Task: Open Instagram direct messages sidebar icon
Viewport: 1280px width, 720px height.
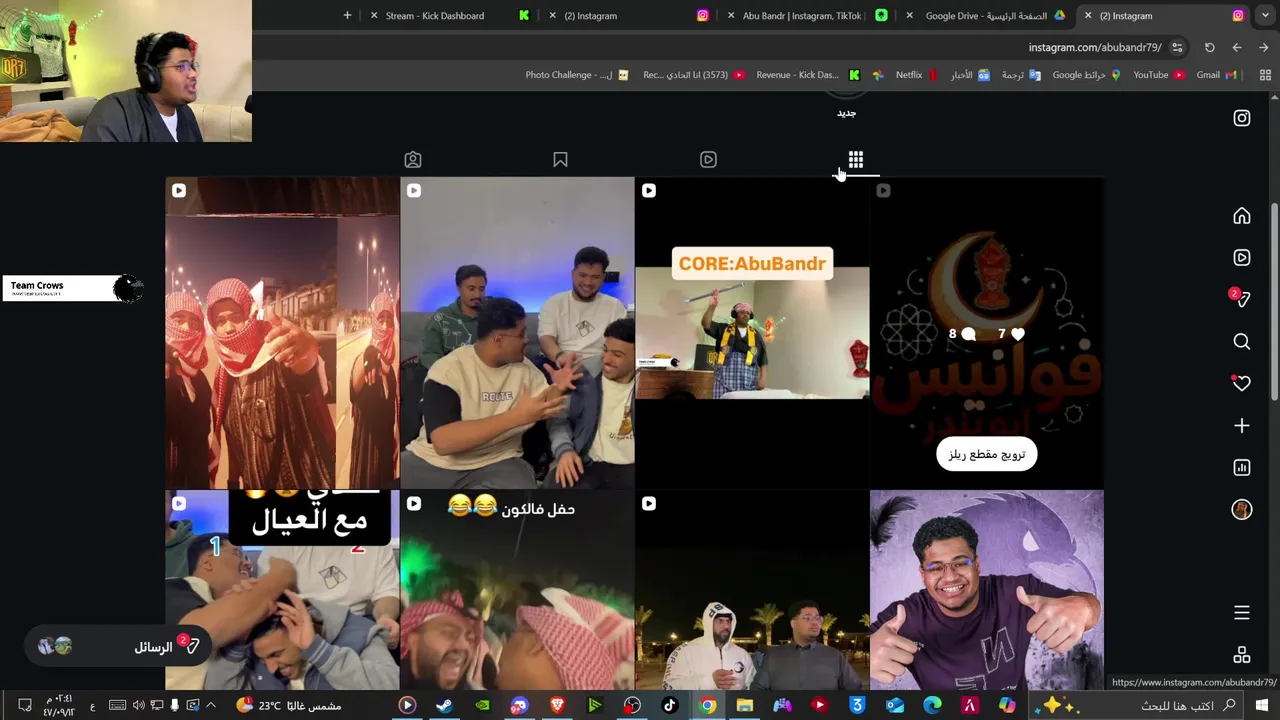Action: (1241, 299)
